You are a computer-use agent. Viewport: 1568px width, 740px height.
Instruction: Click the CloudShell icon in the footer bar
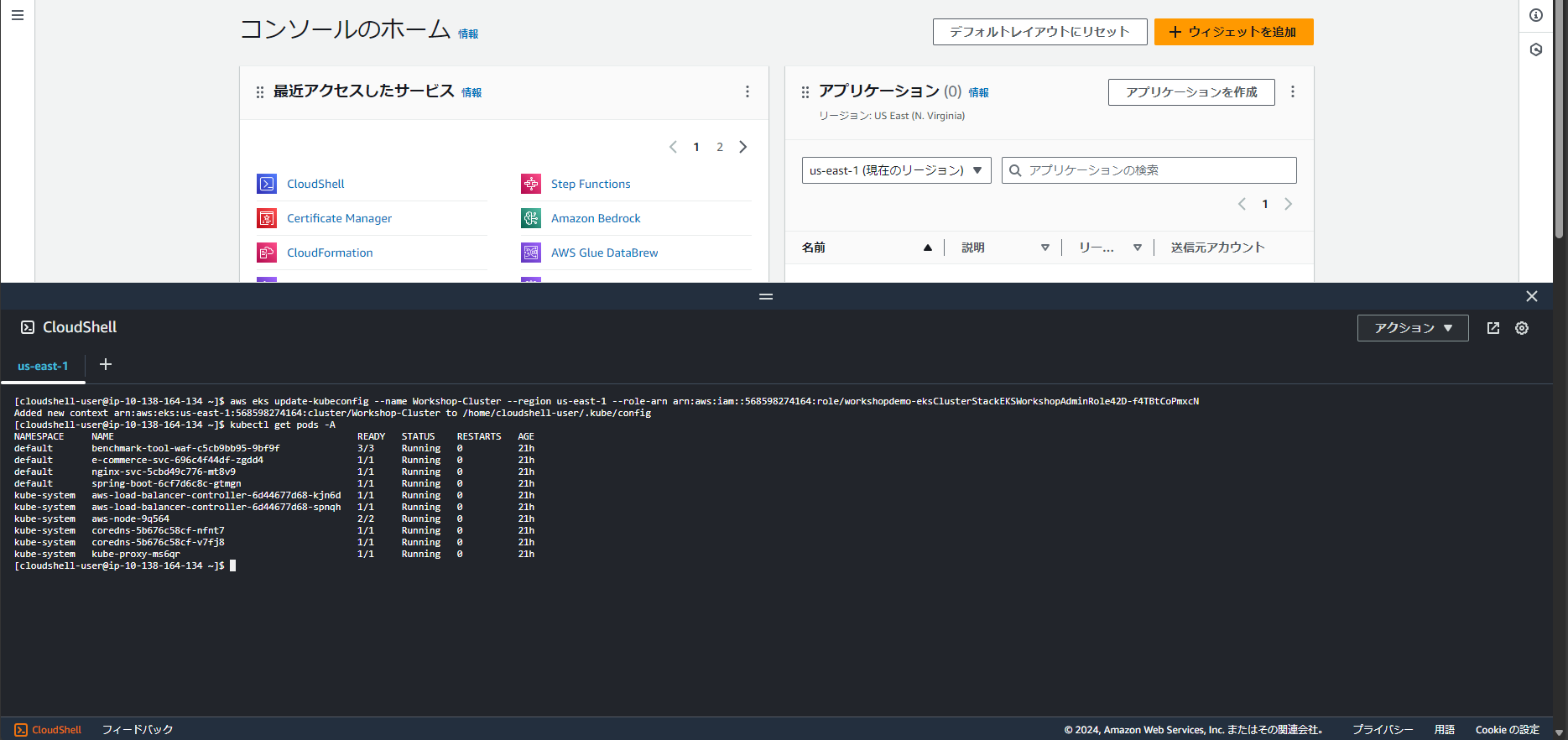(x=21, y=730)
